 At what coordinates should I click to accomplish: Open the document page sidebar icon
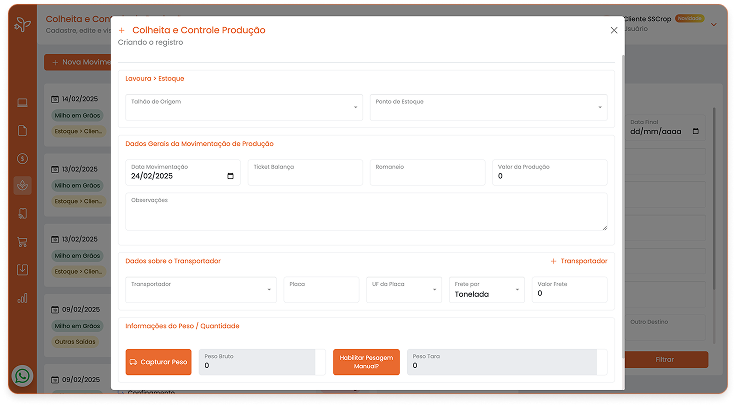click(22, 130)
